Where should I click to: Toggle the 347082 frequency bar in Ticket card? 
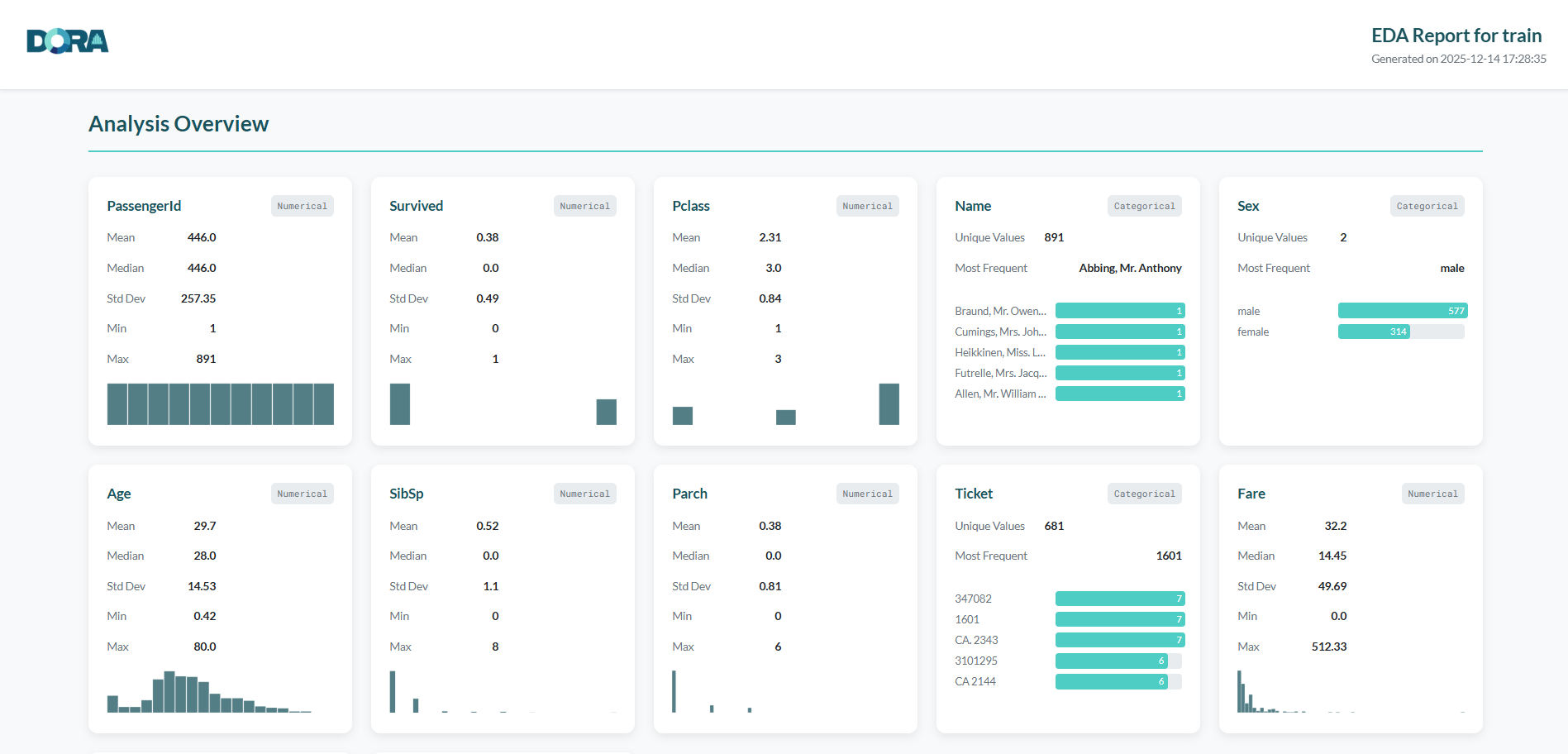[x=1120, y=598]
